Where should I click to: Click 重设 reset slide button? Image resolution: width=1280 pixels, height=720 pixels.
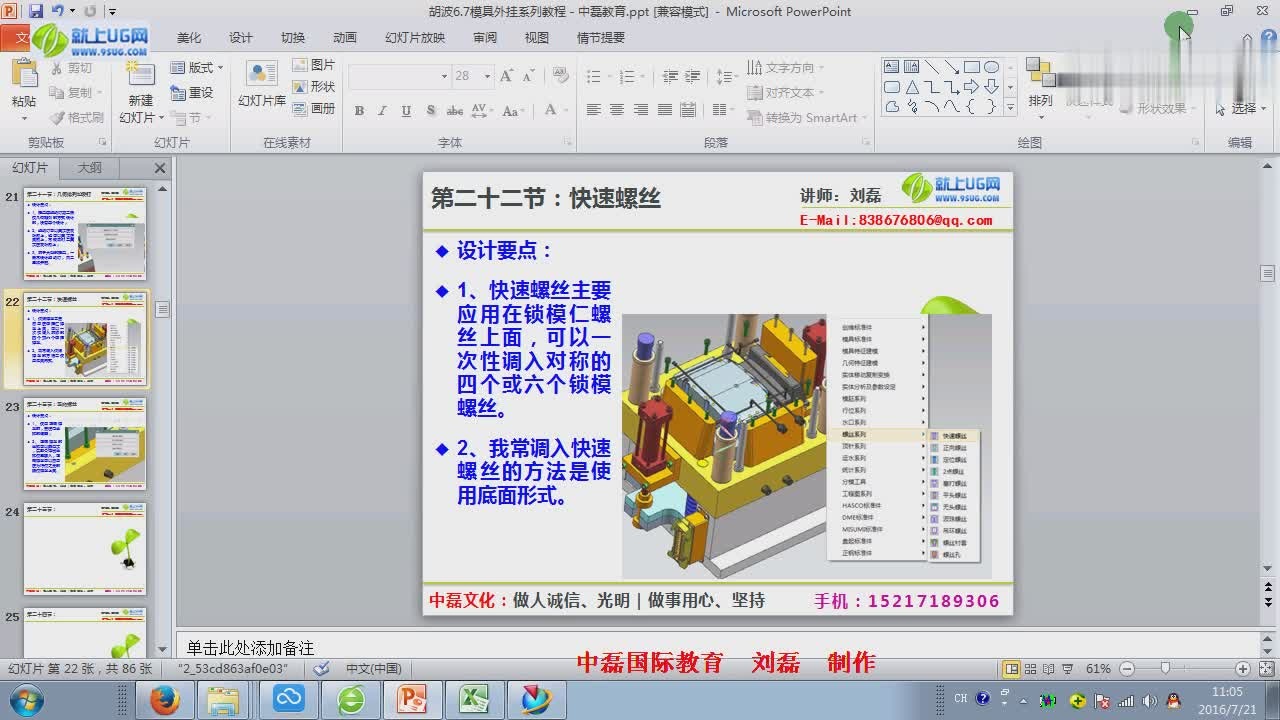click(x=193, y=93)
